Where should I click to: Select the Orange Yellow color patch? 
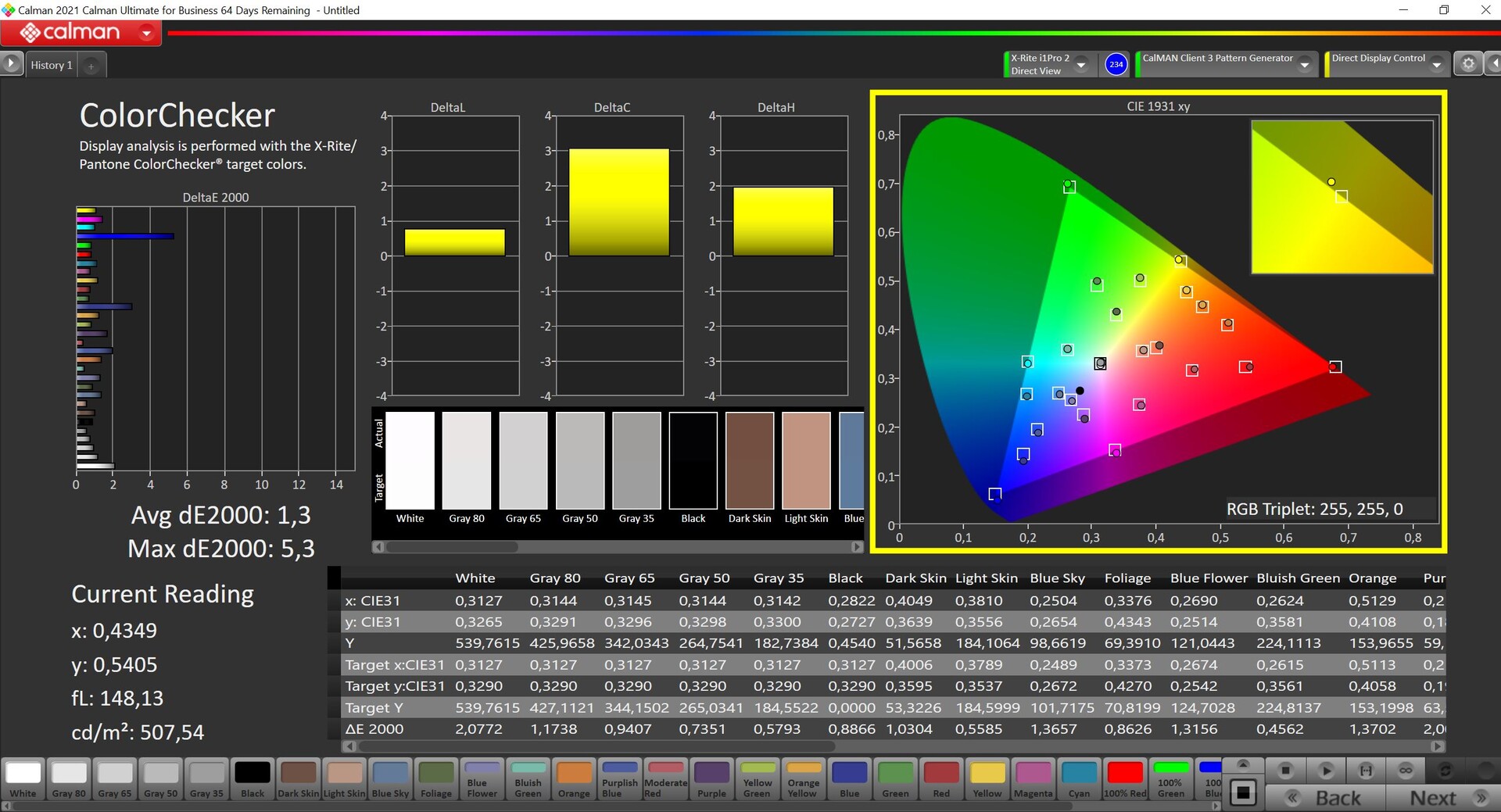pos(804,779)
